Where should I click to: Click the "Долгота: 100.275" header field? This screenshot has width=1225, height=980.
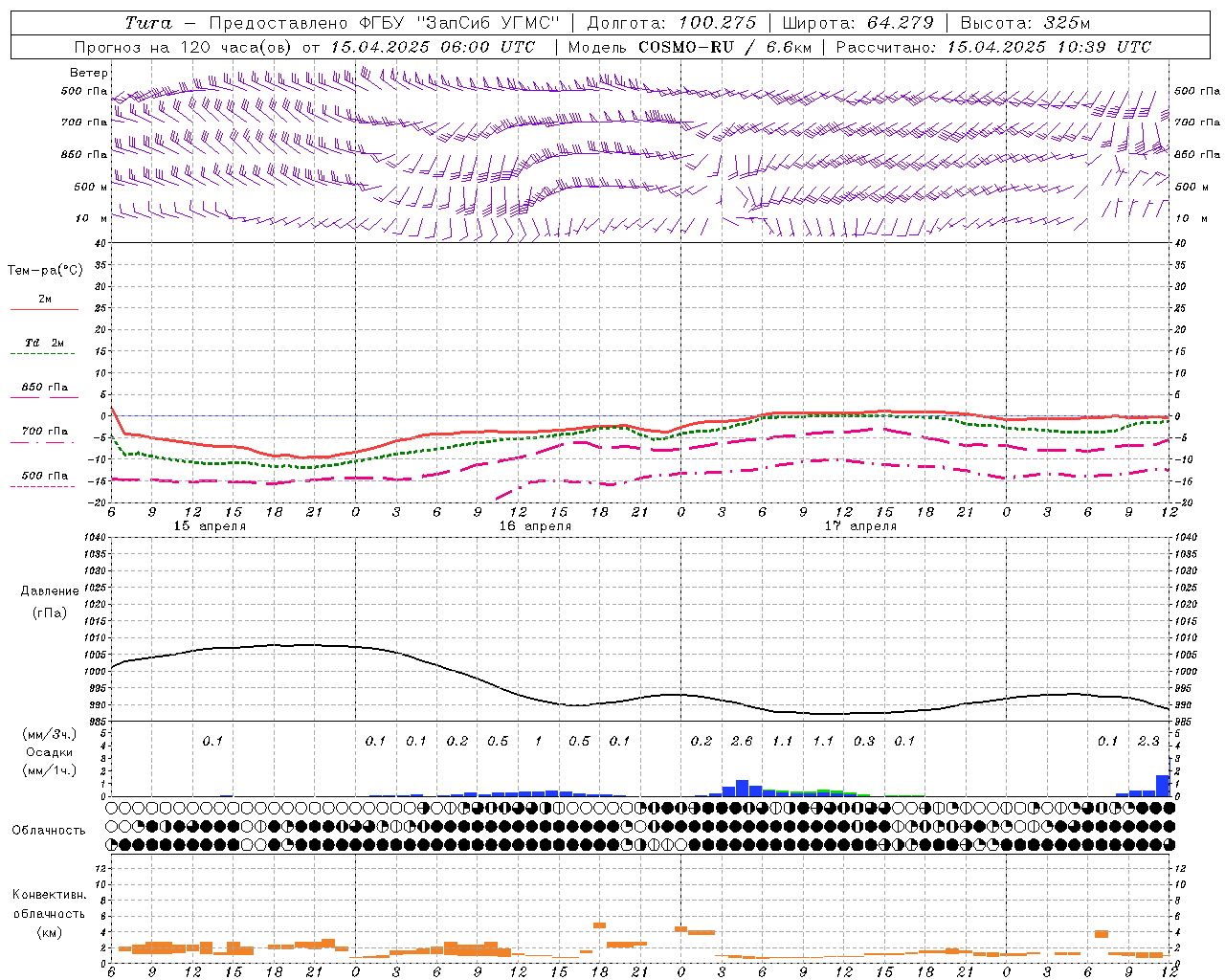[671, 23]
